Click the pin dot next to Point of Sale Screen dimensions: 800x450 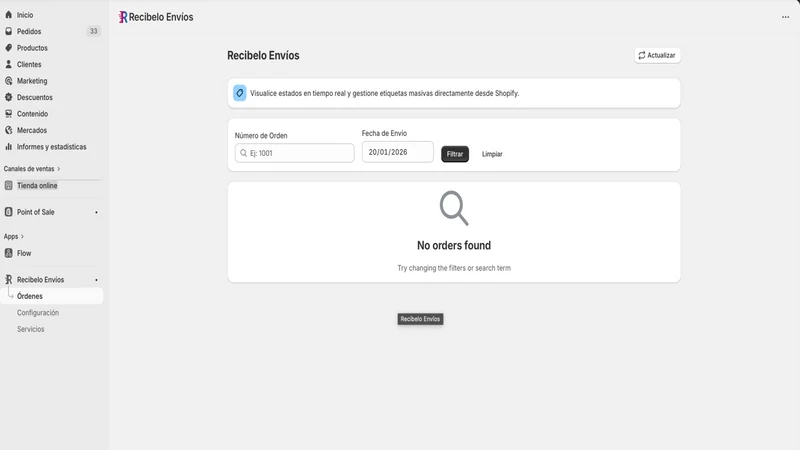point(96,212)
